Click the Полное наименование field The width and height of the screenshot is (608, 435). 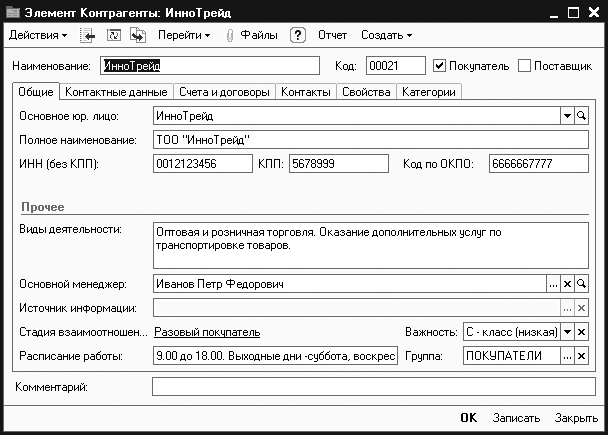pos(371,140)
